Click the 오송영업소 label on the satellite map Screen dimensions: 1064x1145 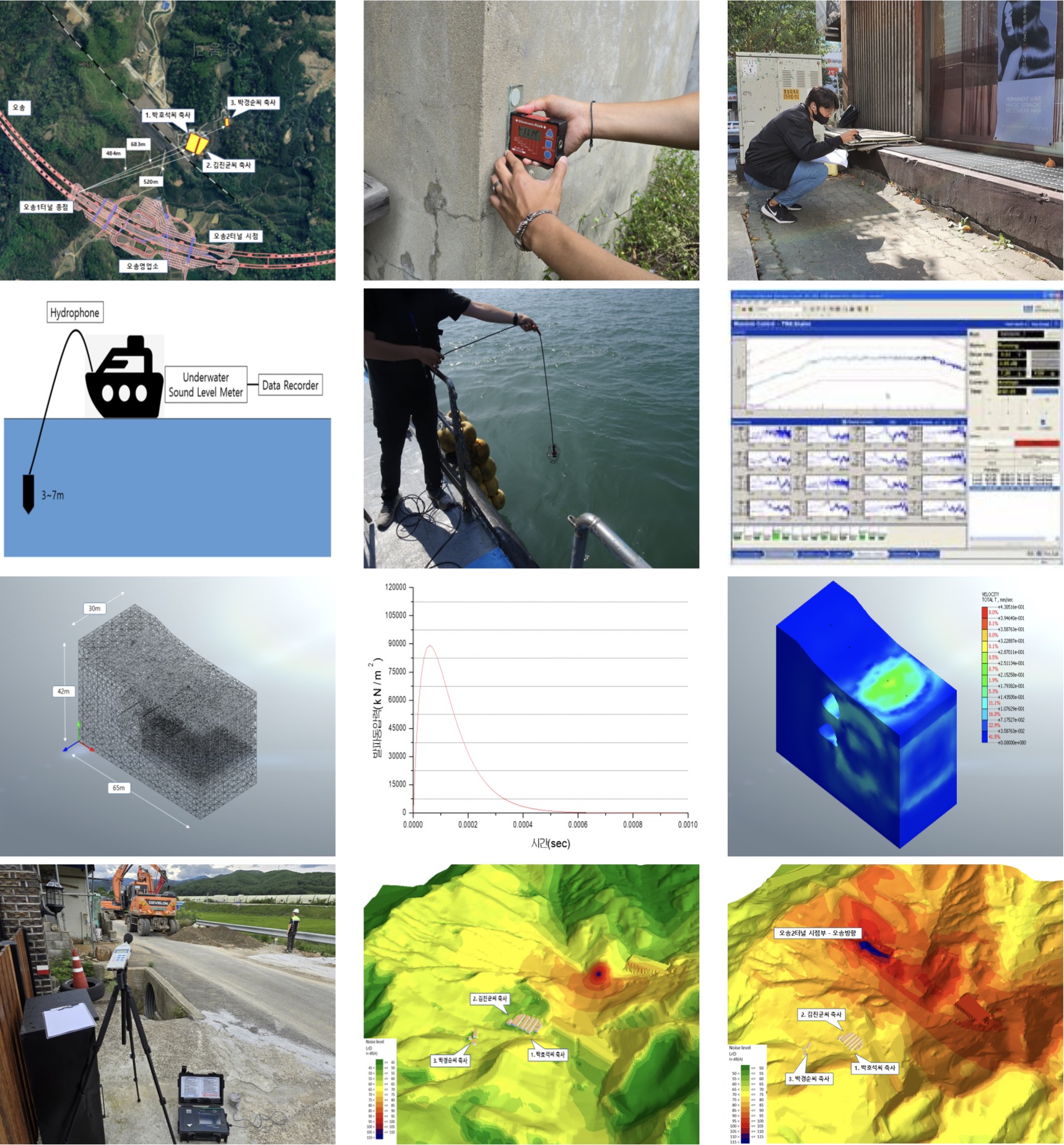tap(142, 266)
